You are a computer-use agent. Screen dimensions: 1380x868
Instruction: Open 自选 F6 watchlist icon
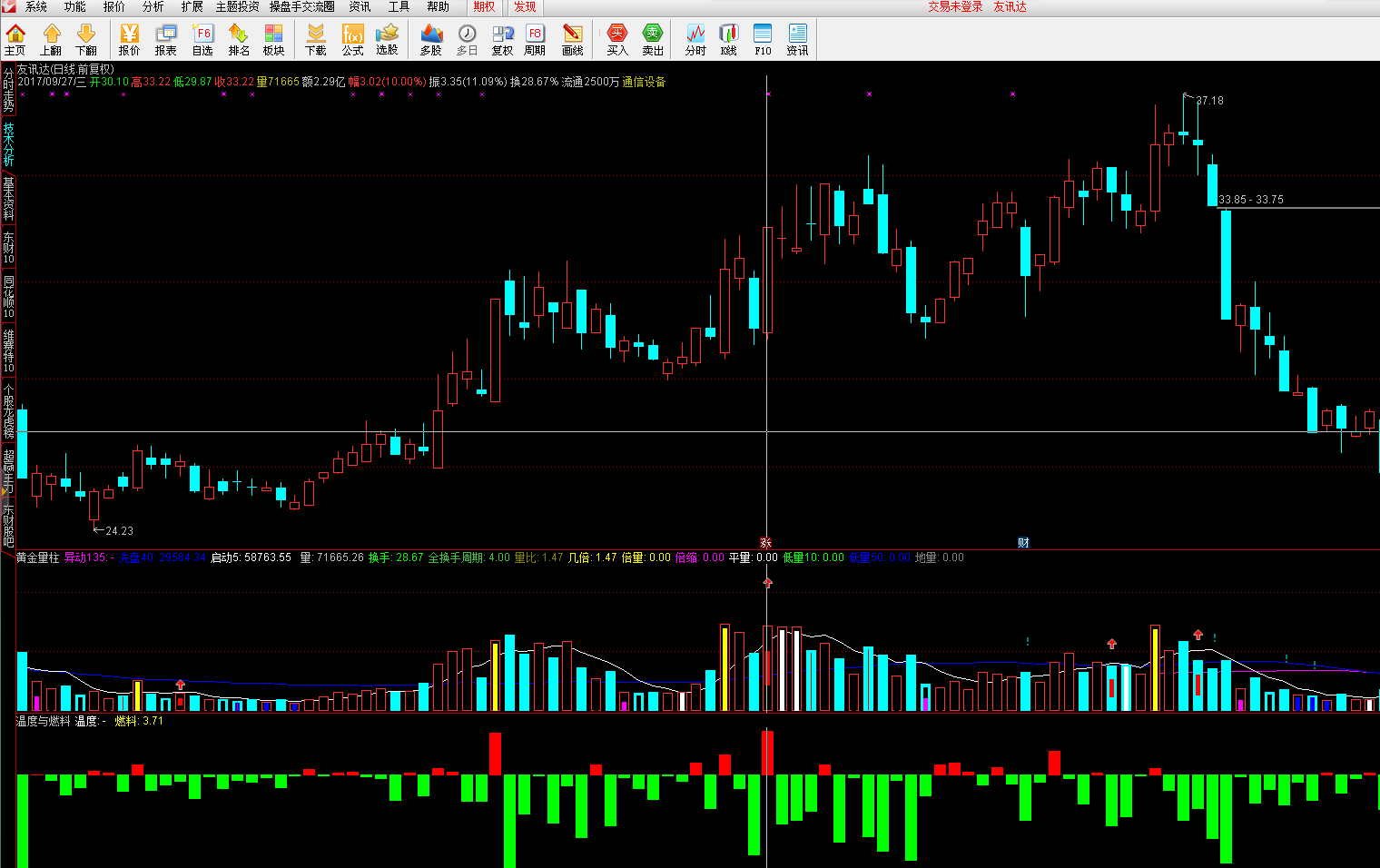click(202, 40)
